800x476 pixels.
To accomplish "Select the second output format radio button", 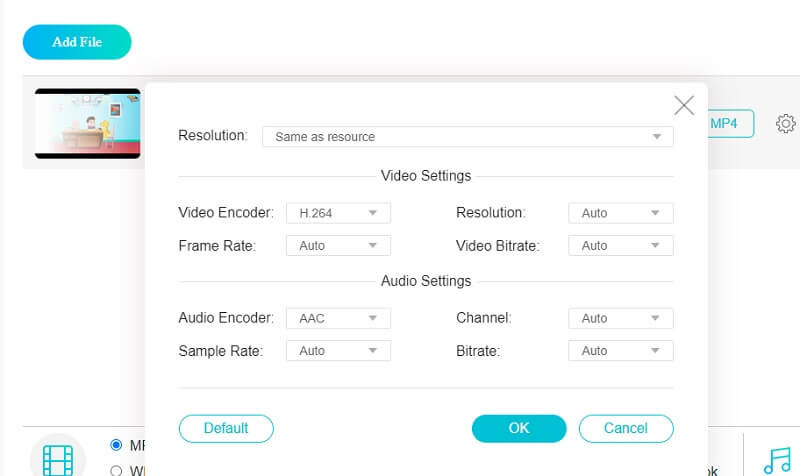I will [116, 470].
